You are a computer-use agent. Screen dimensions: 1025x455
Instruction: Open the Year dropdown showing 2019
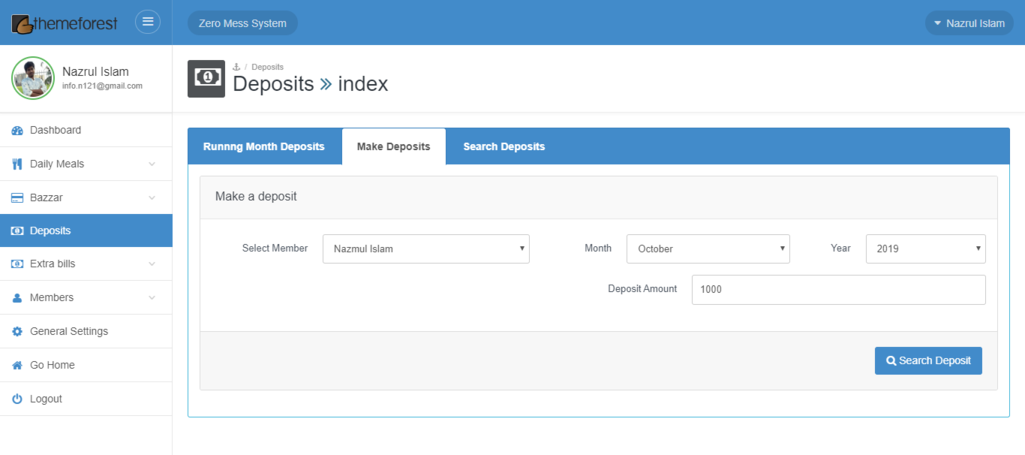click(x=925, y=249)
